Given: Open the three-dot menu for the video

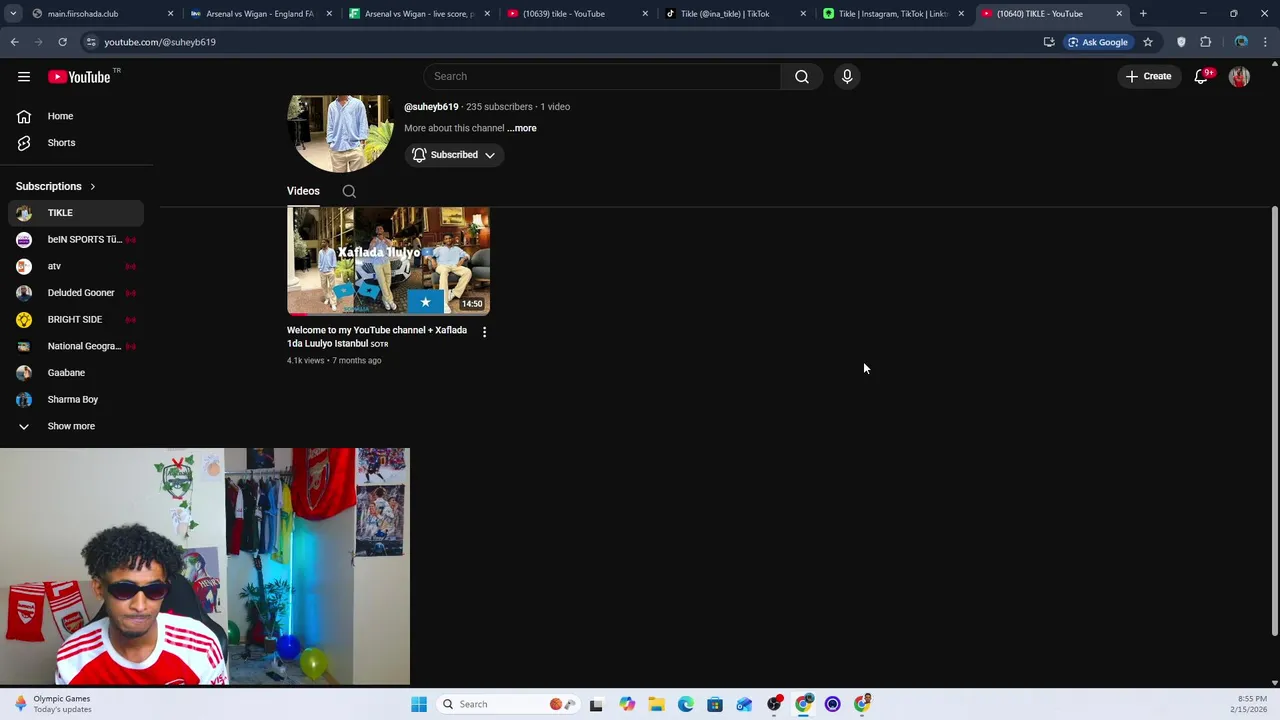Looking at the screenshot, I should click(x=484, y=331).
